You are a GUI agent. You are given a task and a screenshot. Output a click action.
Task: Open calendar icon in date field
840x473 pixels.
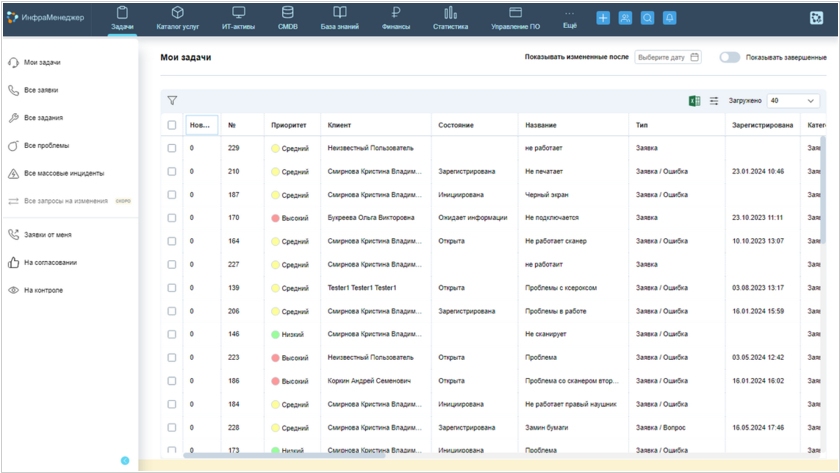(x=694, y=57)
